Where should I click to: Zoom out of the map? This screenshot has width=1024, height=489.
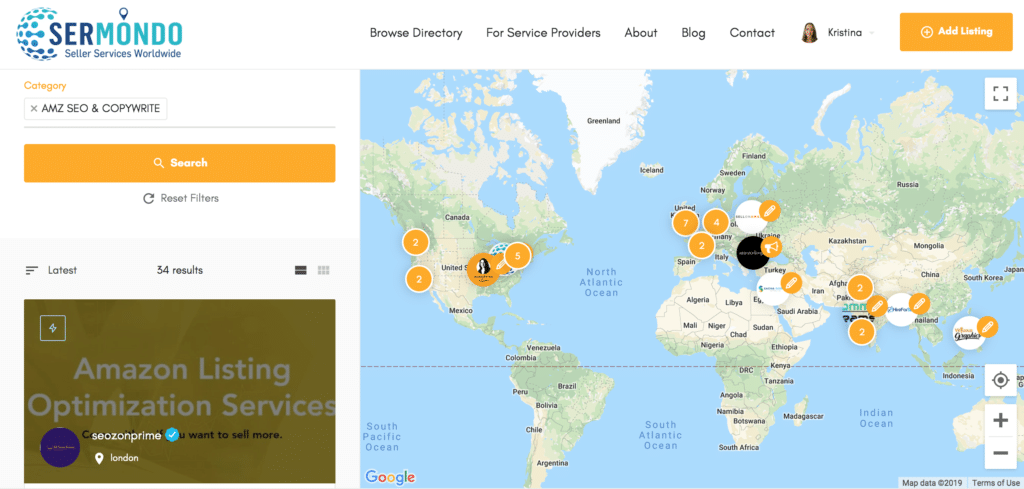pos(1000,452)
